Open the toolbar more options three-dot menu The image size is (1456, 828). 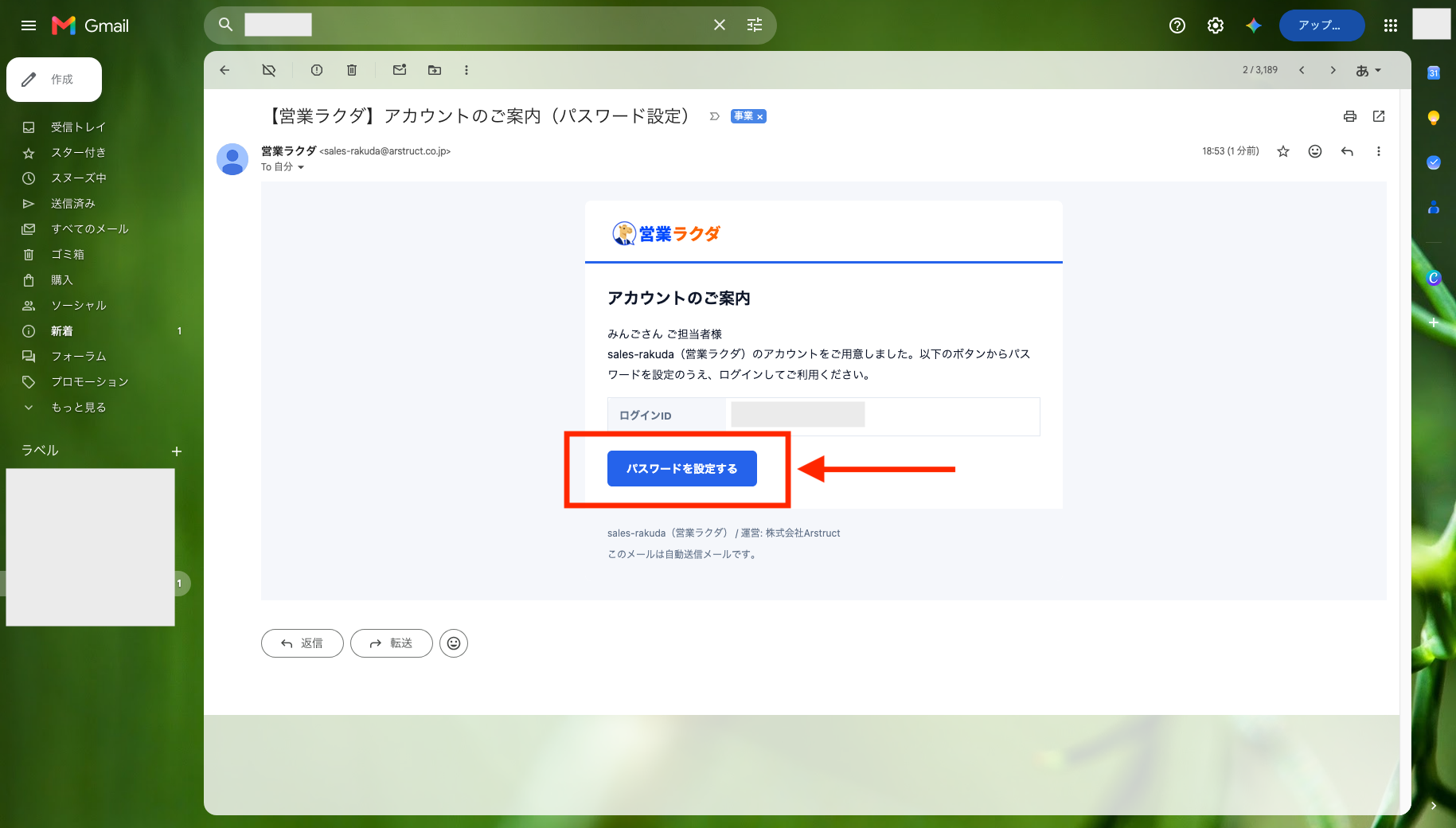pos(466,70)
